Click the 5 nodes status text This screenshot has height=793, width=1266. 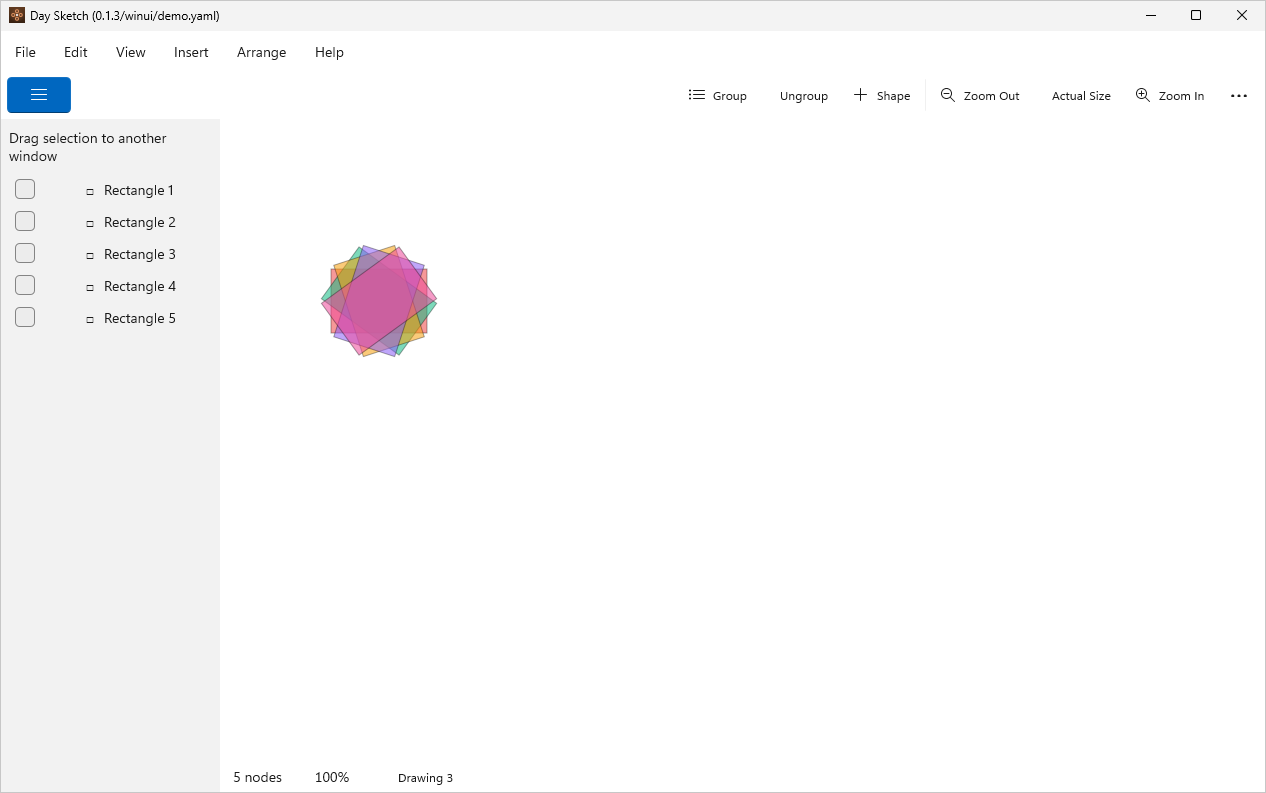point(258,777)
